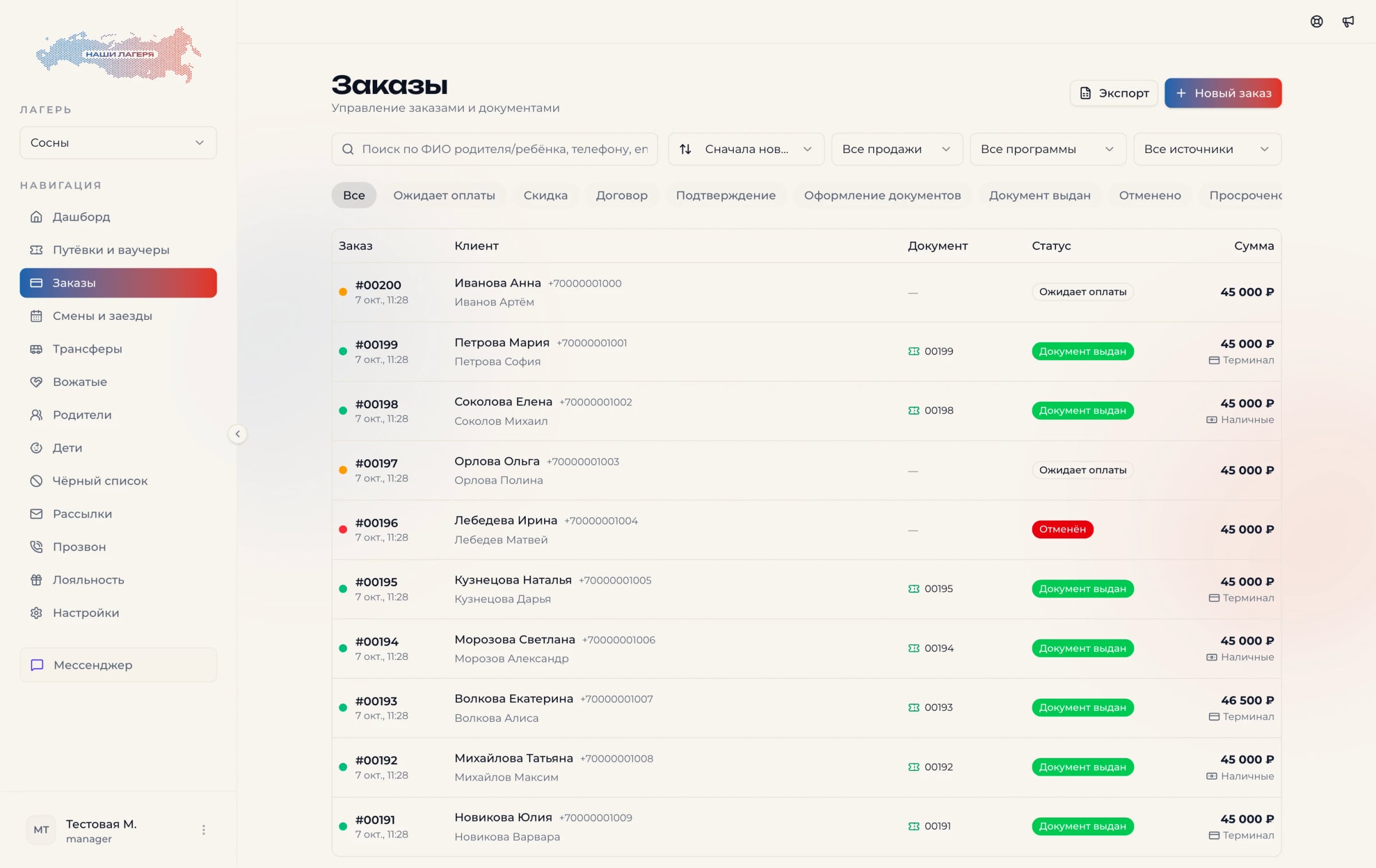1376x868 pixels.
Task: Filter by Ожидает оплаты tab
Action: pos(444,196)
